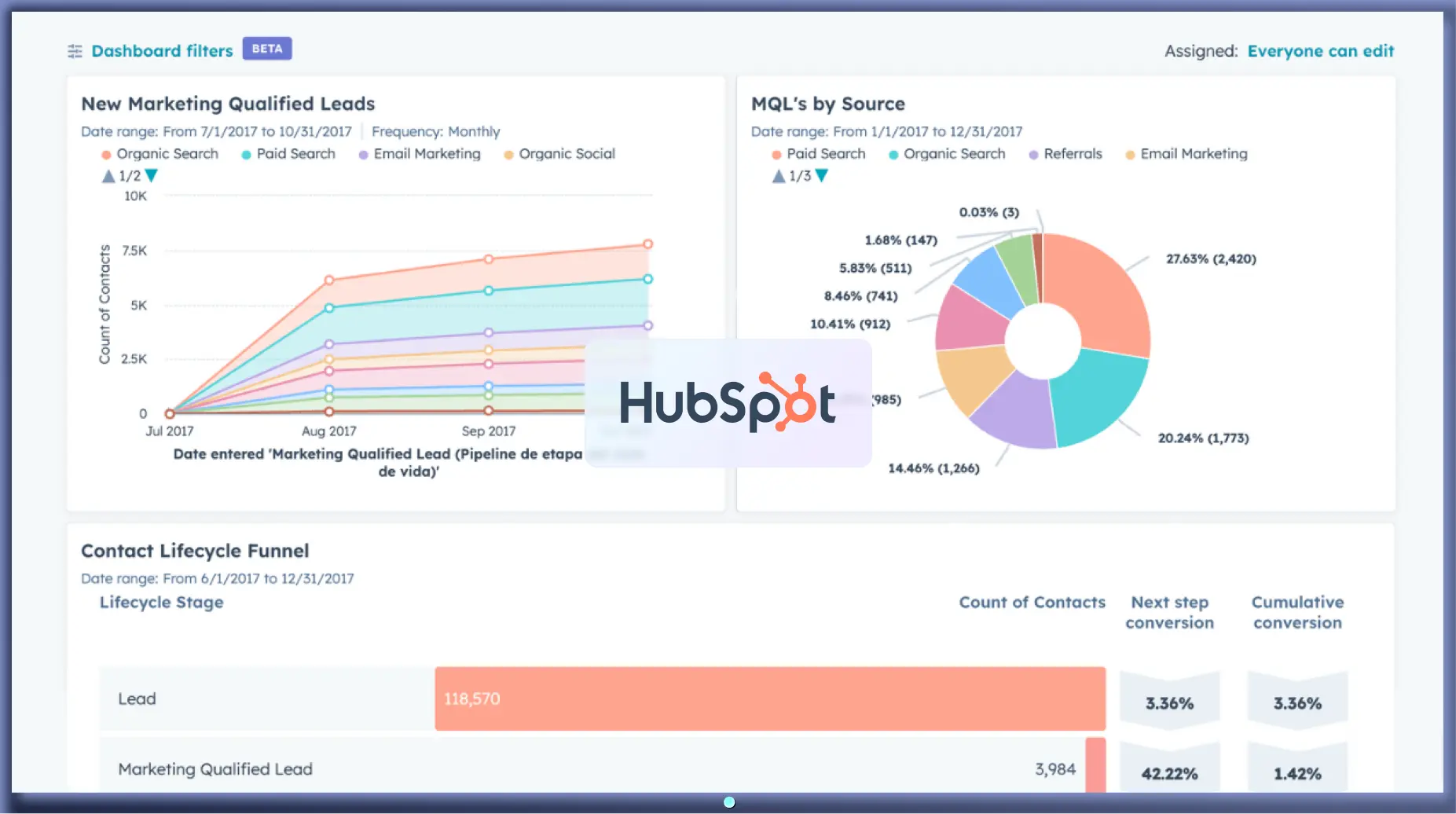Go to next legend page in MQL's chart
The width and height of the screenshot is (1456, 814).
click(822, 176)
